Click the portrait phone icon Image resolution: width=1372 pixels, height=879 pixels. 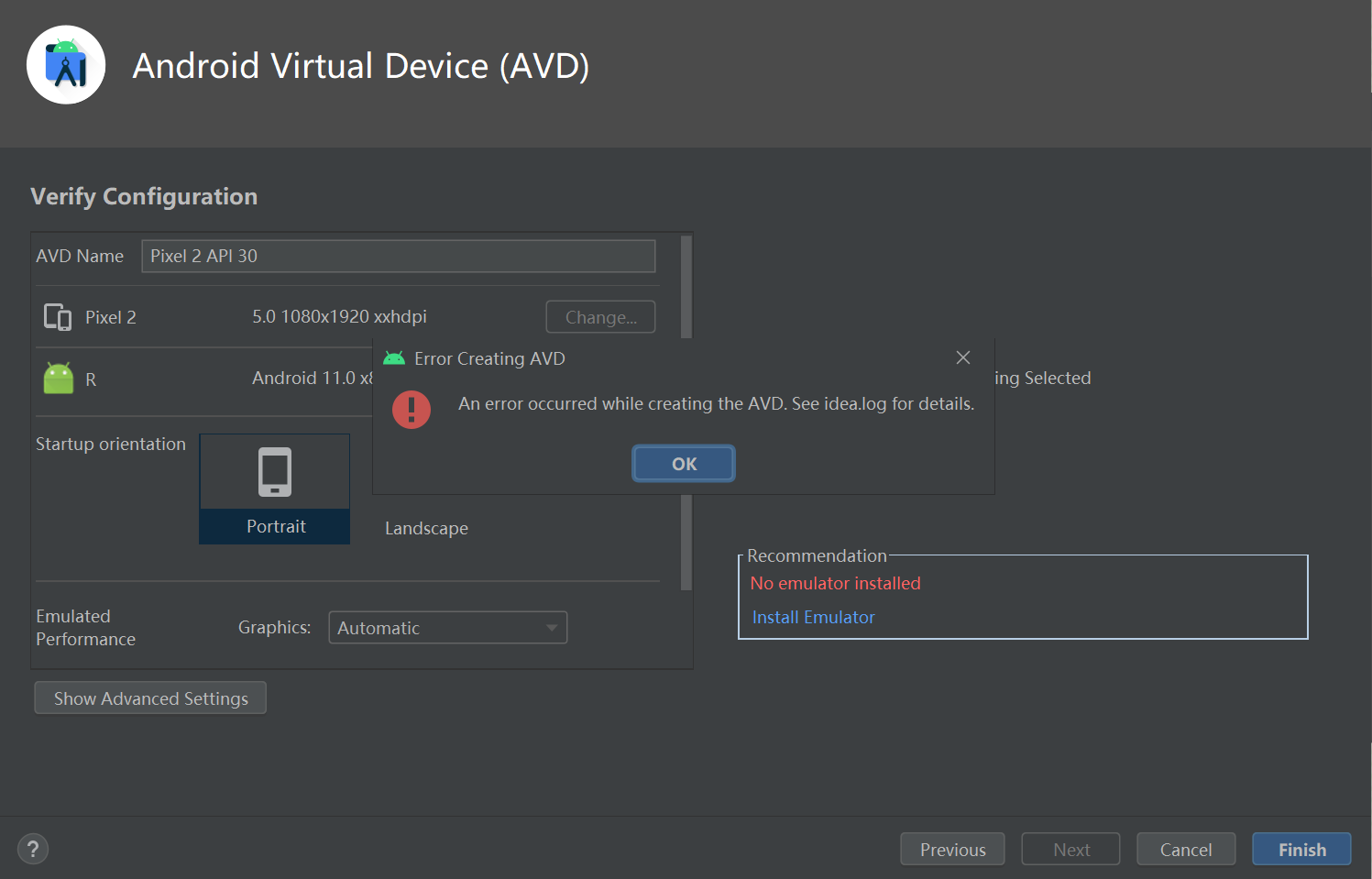(275, 472)
